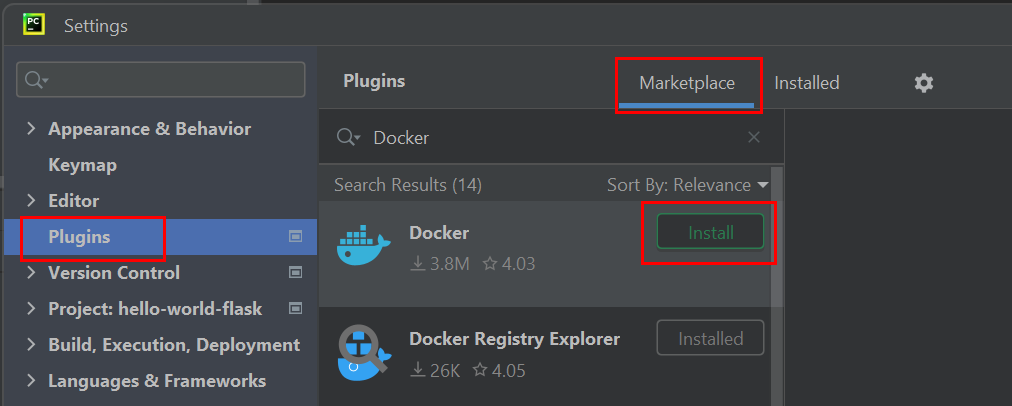Open the Sort By Relevance dropdown
Image resolution: width=1012 pixels, height=406 pixels.
pyautogui.click(x=688, y=185)
